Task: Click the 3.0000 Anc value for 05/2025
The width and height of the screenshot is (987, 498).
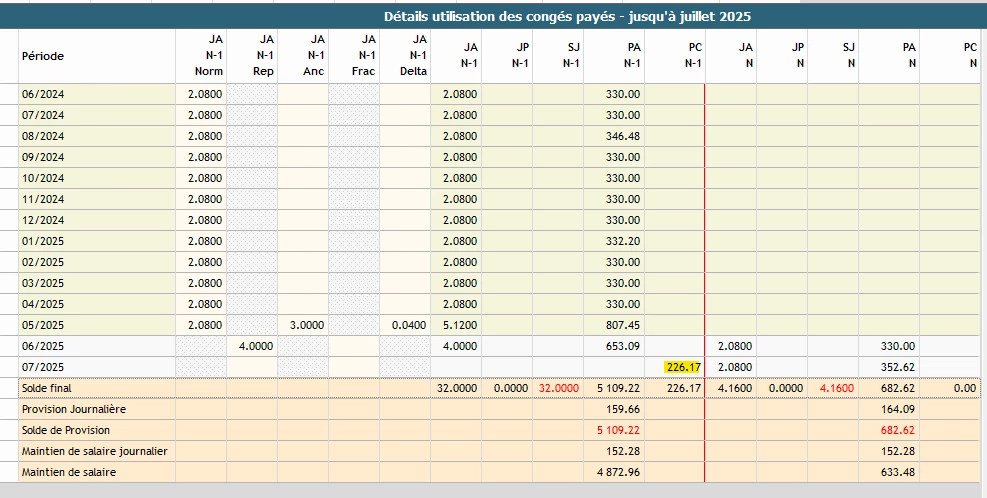Action: click(x=307, y=325)
